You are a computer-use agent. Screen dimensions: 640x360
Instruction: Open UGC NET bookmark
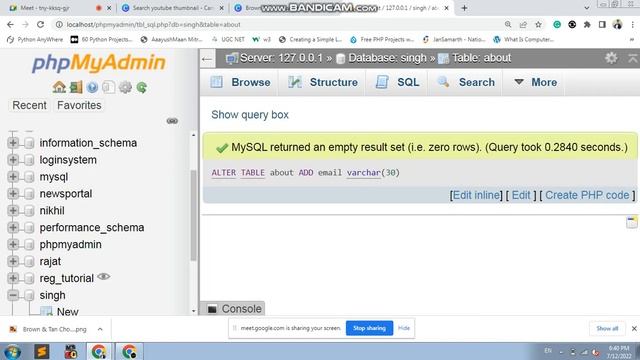point(228,40)
